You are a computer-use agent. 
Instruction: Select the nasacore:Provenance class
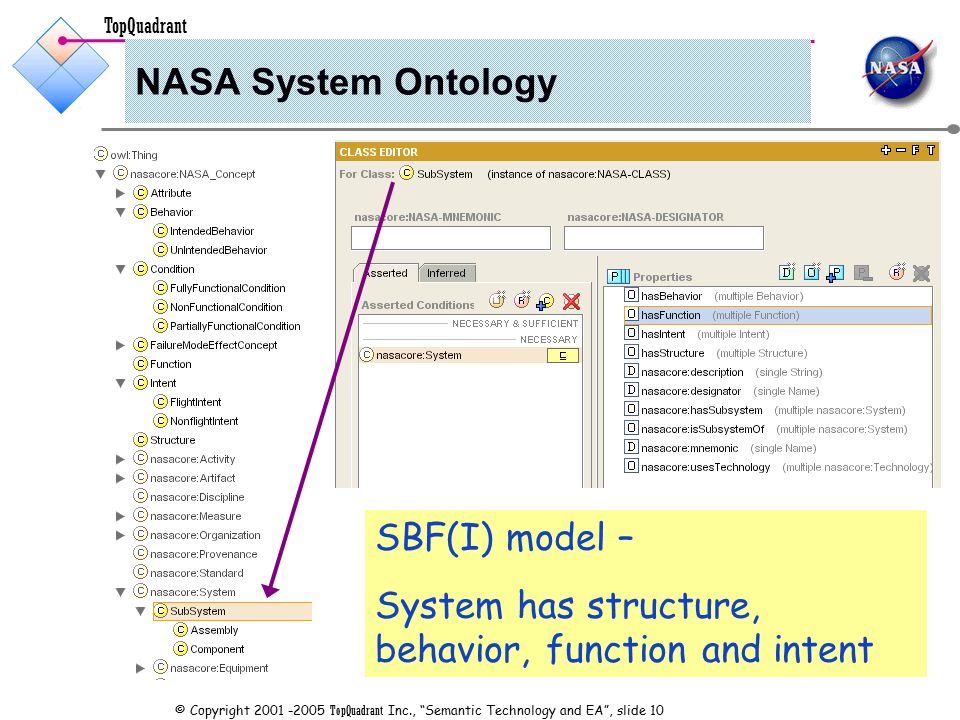(204, 553)
